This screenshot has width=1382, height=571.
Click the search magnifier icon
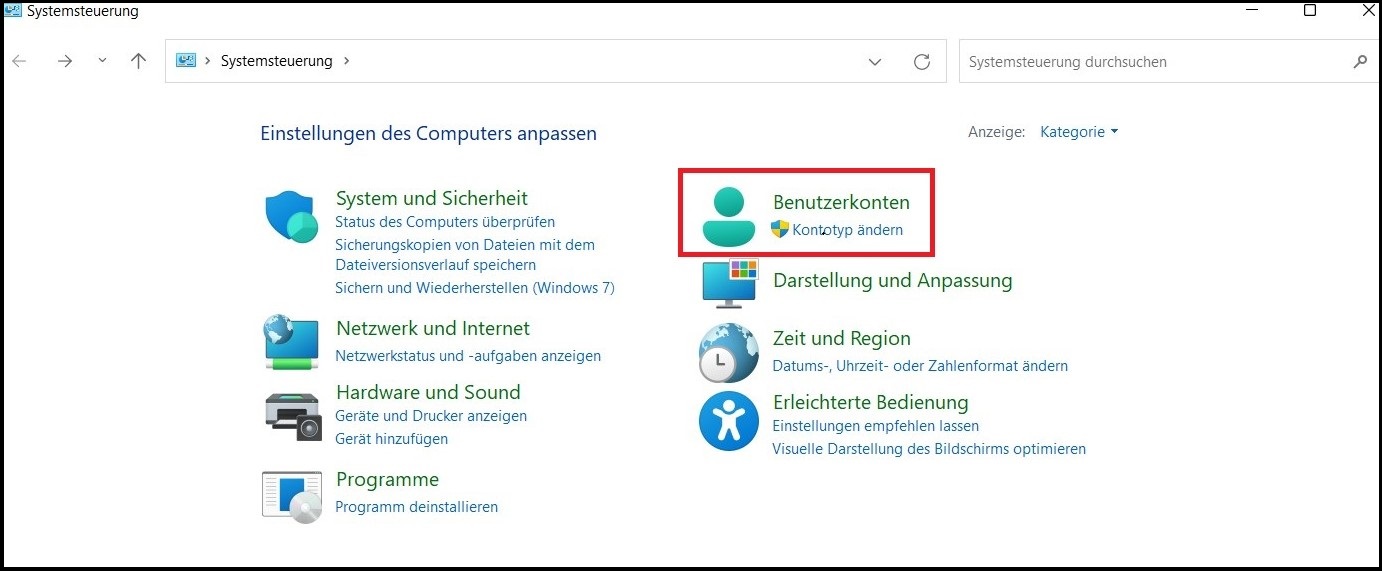1359,61
